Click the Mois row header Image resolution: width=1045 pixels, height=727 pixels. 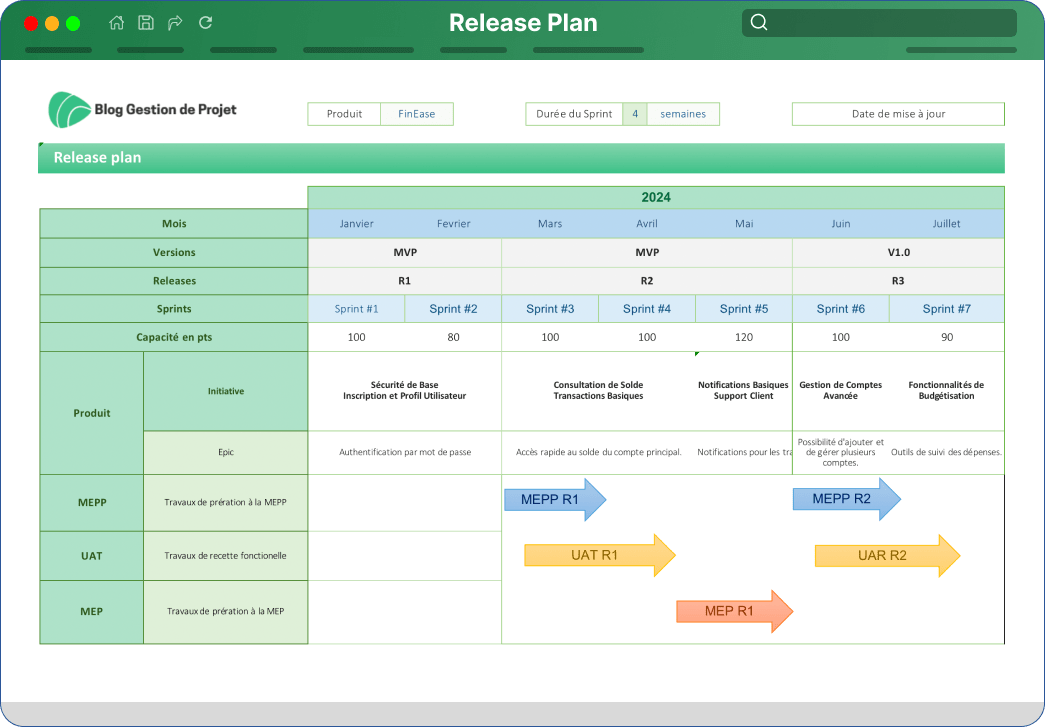174,224
